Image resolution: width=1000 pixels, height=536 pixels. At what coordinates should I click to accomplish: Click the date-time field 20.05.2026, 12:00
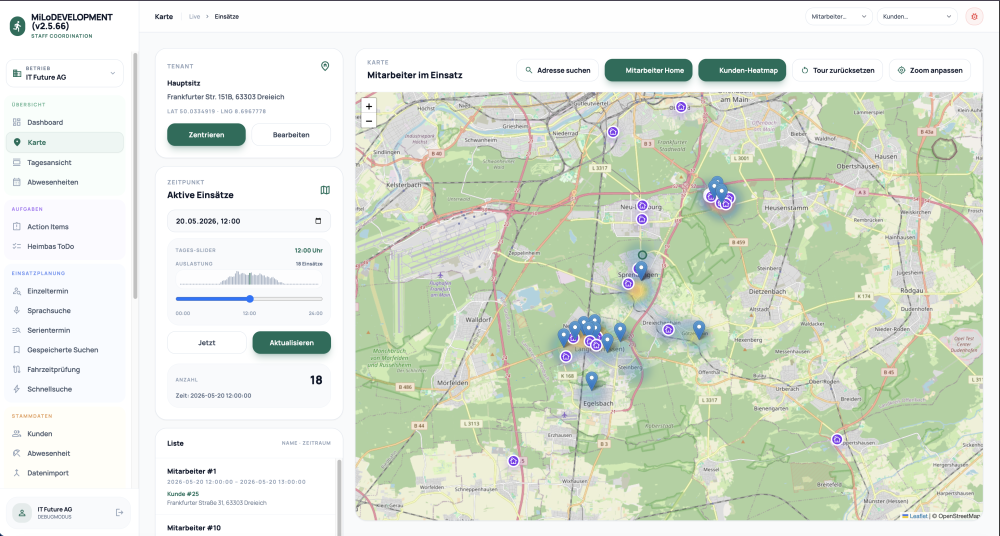[x=249, y=221]
